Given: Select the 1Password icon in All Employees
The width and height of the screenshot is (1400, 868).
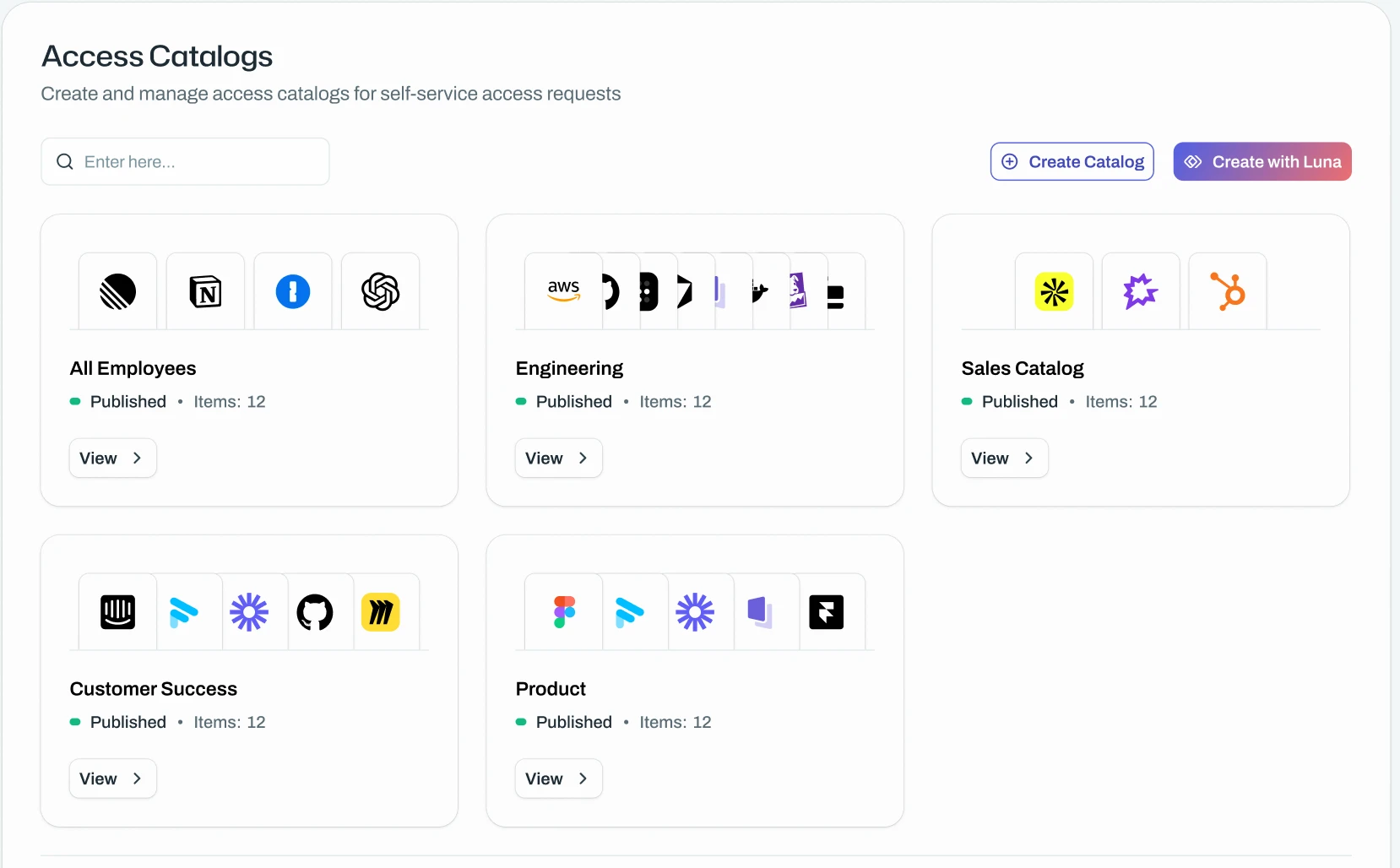Looking at the screenshot, I should pyautogui.click(x=293, y=292).
